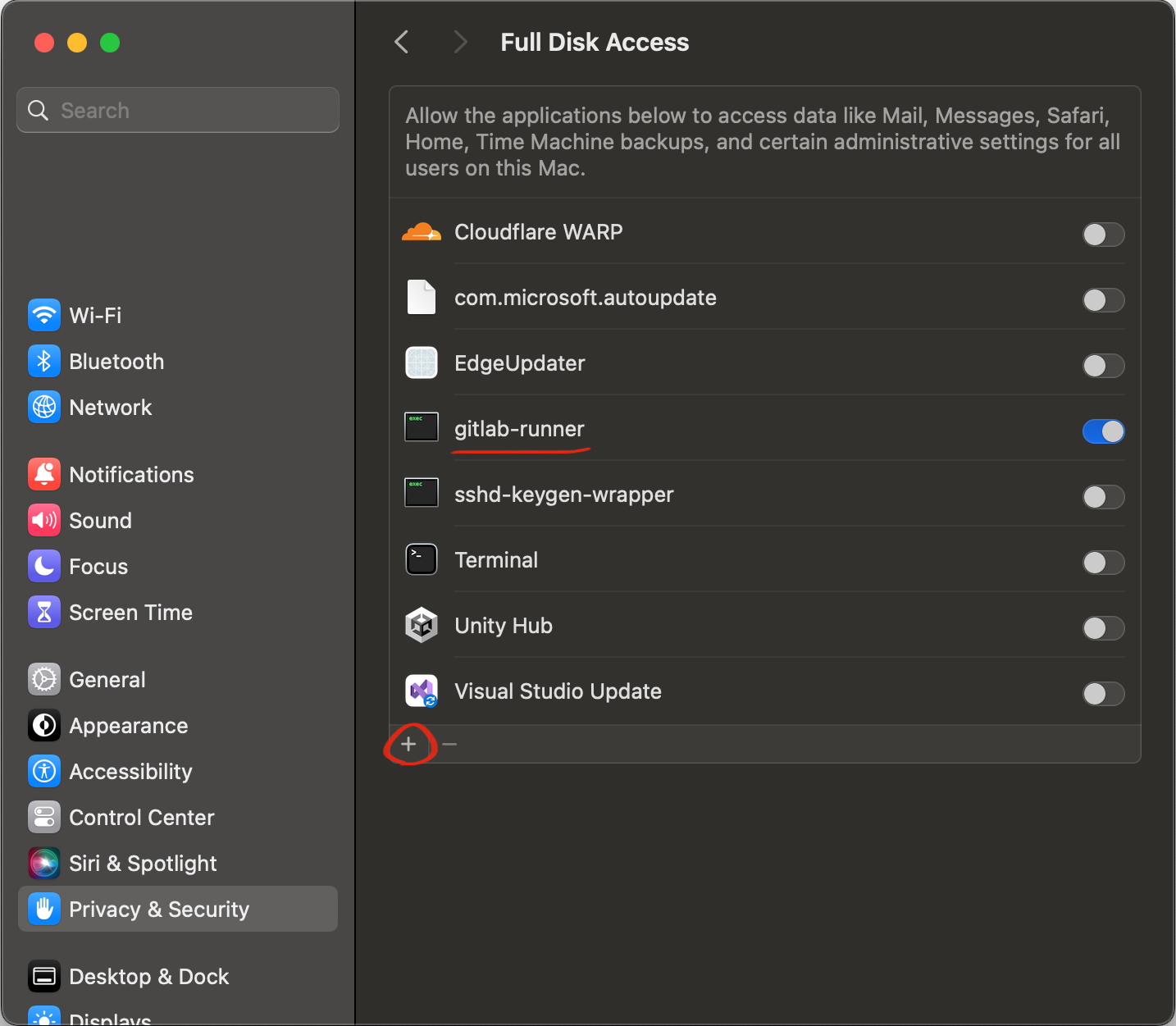
Task: Toggle sshd-keygen-wrapper disk access on
Action: 1103,497
